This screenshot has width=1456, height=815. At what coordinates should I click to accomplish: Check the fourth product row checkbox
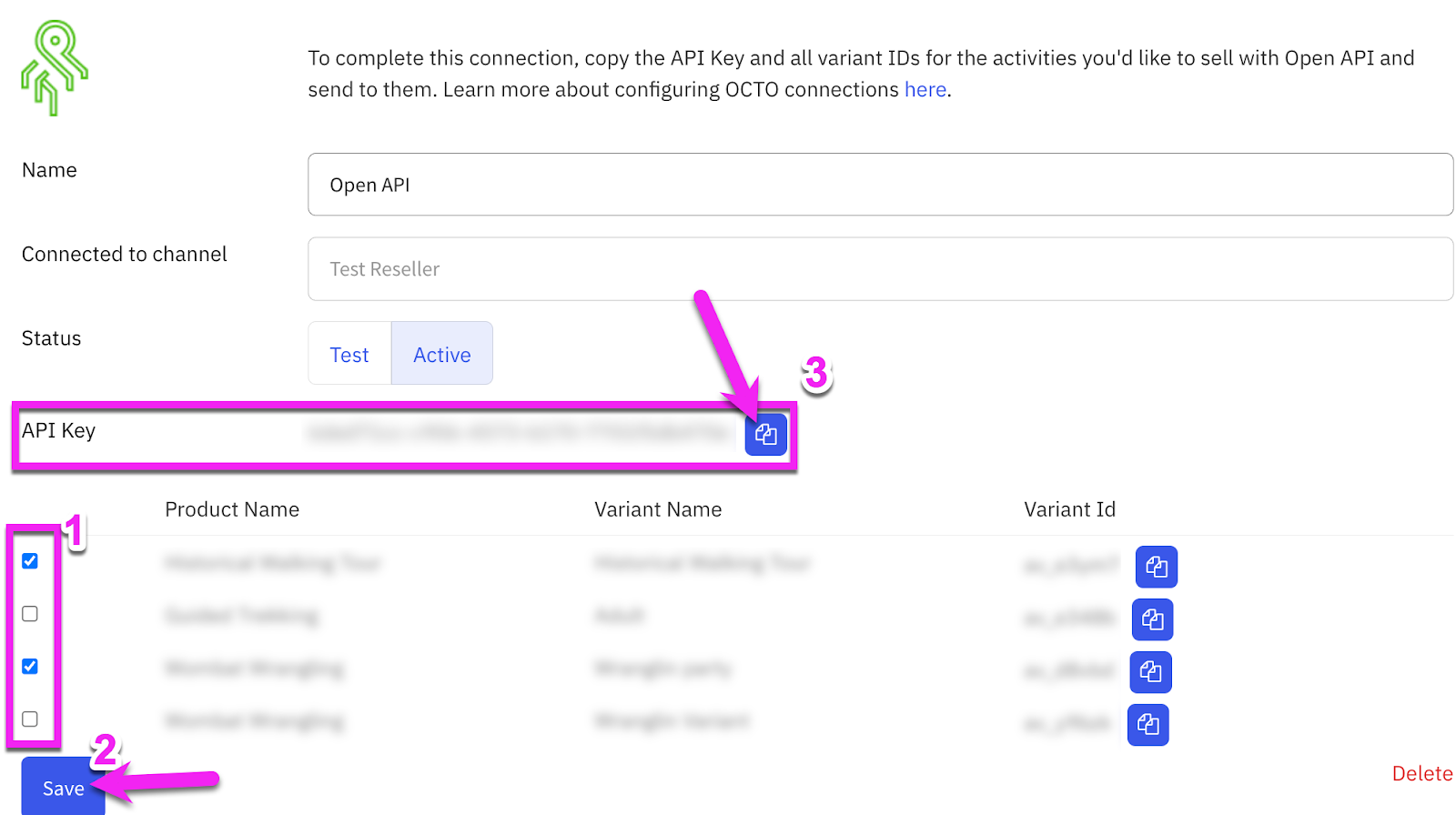[30, 719]
